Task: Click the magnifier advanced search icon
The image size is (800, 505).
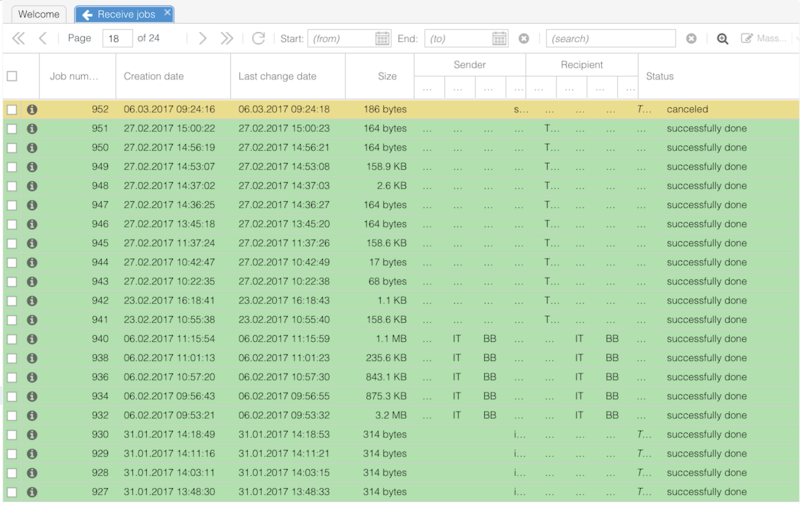Action: (722, 39)
